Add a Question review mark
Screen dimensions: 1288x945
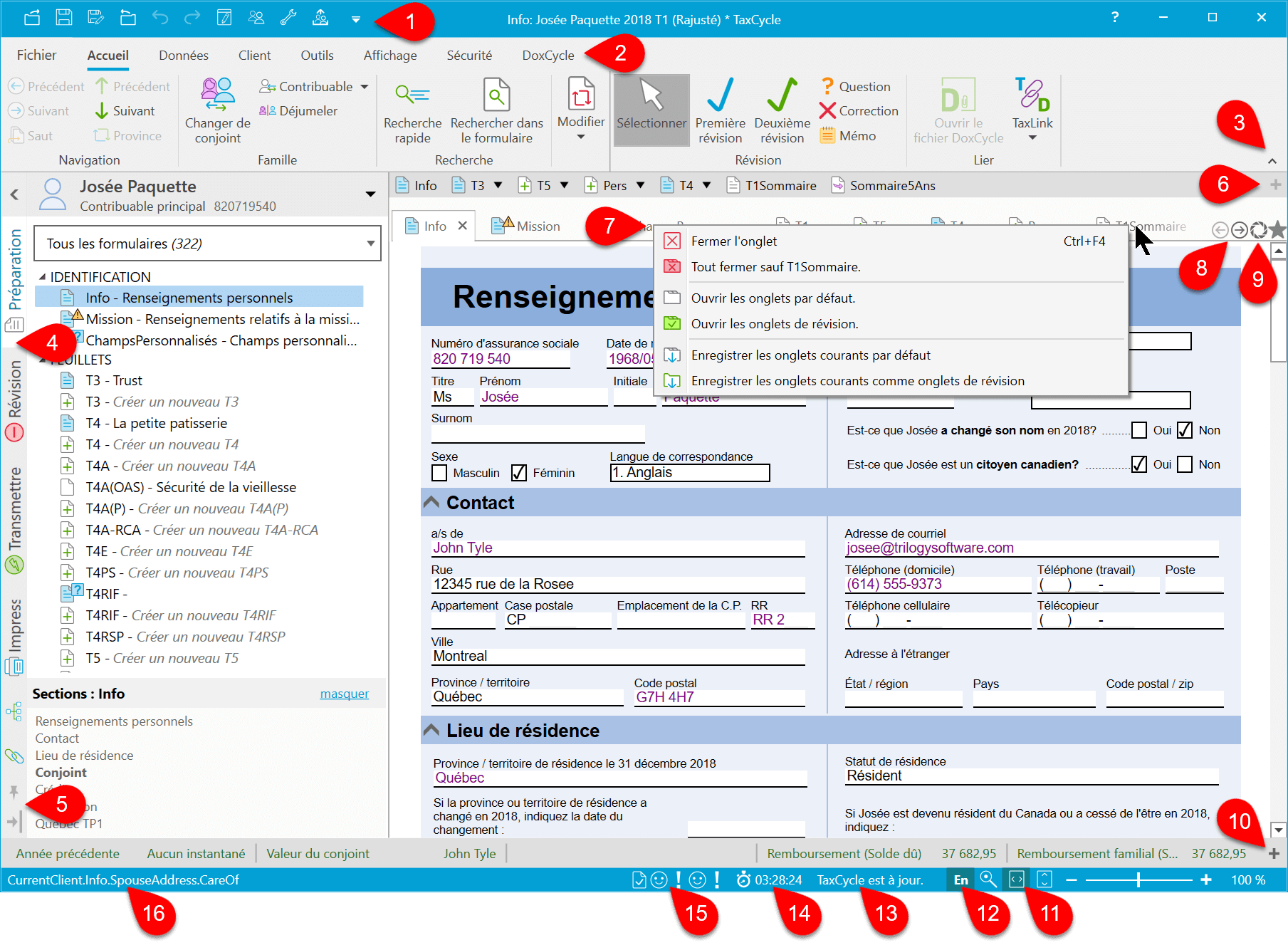pyautogui.click(x=855, y=86)
